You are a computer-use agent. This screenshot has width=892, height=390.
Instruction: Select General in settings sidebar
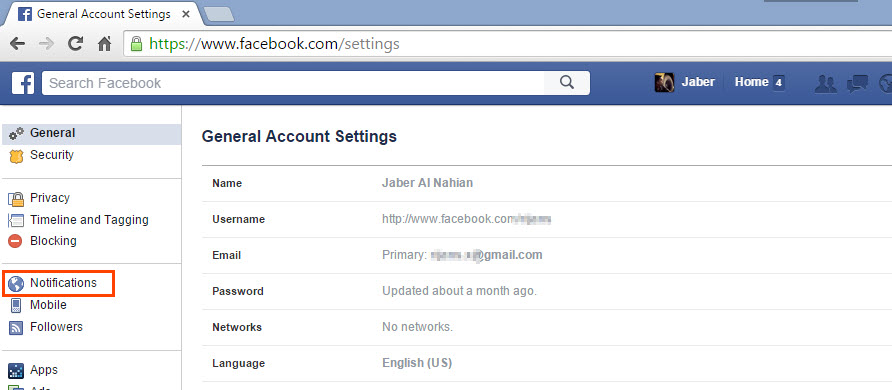(x=92, y=134)
